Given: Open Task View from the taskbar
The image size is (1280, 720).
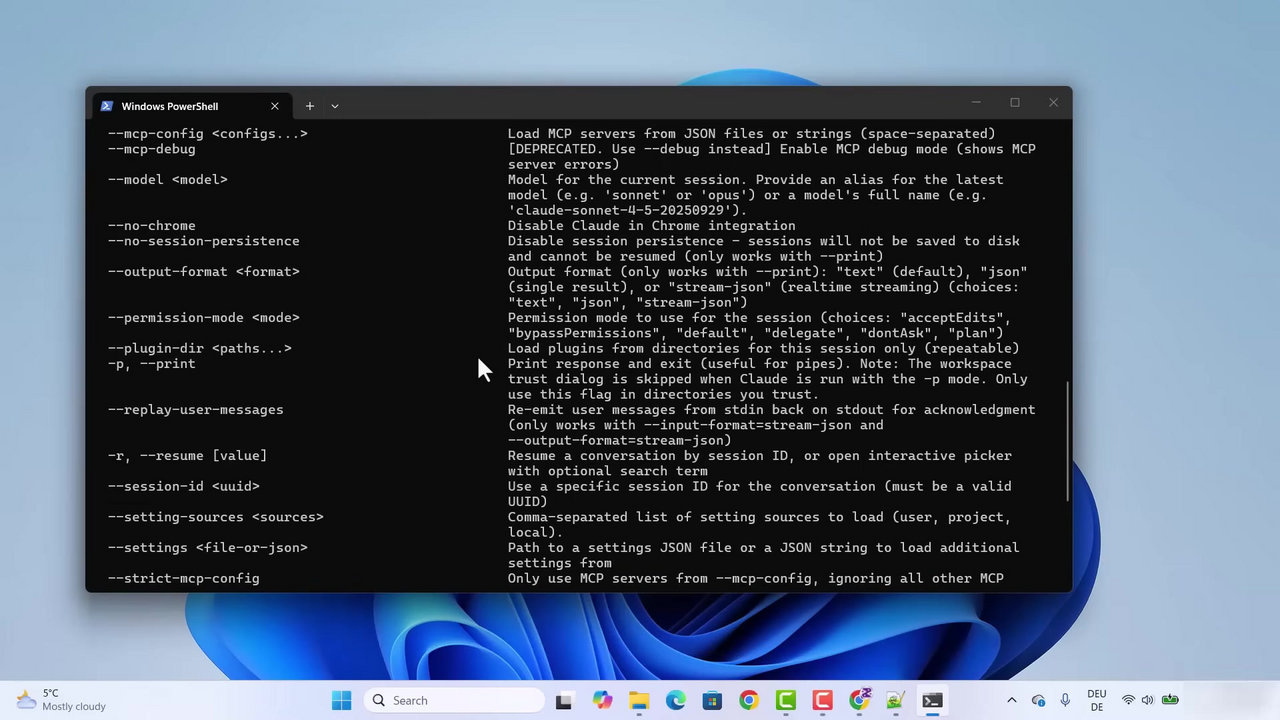Looking at the screenshot, I should [564, 700].
